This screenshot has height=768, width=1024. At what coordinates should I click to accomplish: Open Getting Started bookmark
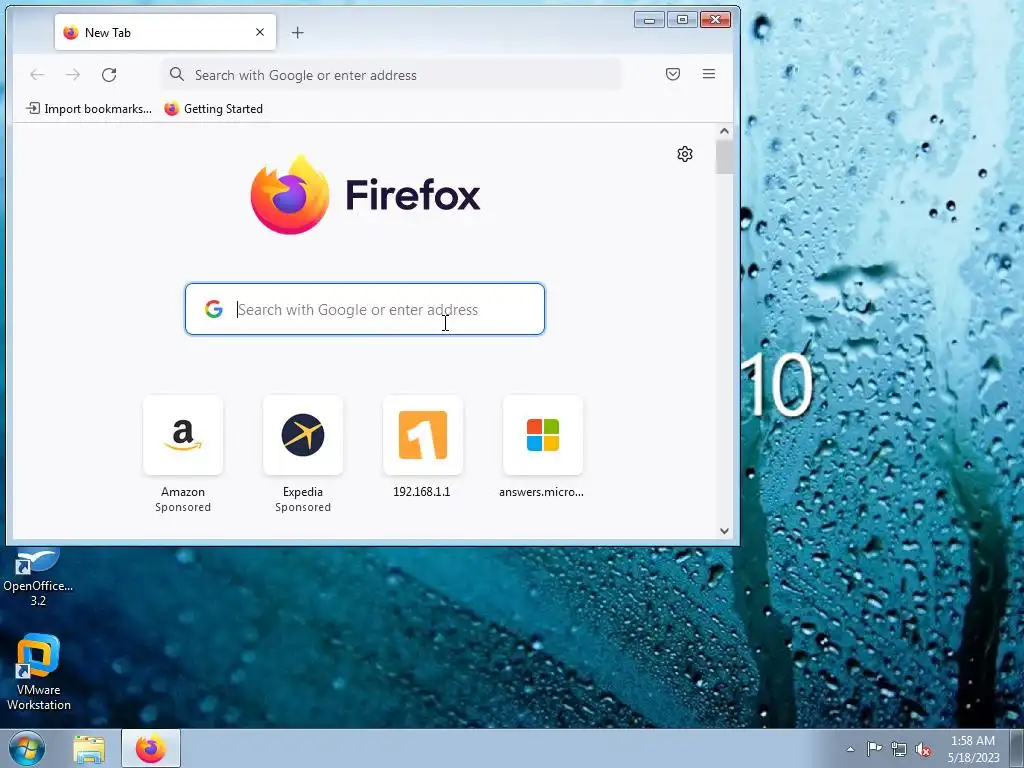(x=214, y=108)
